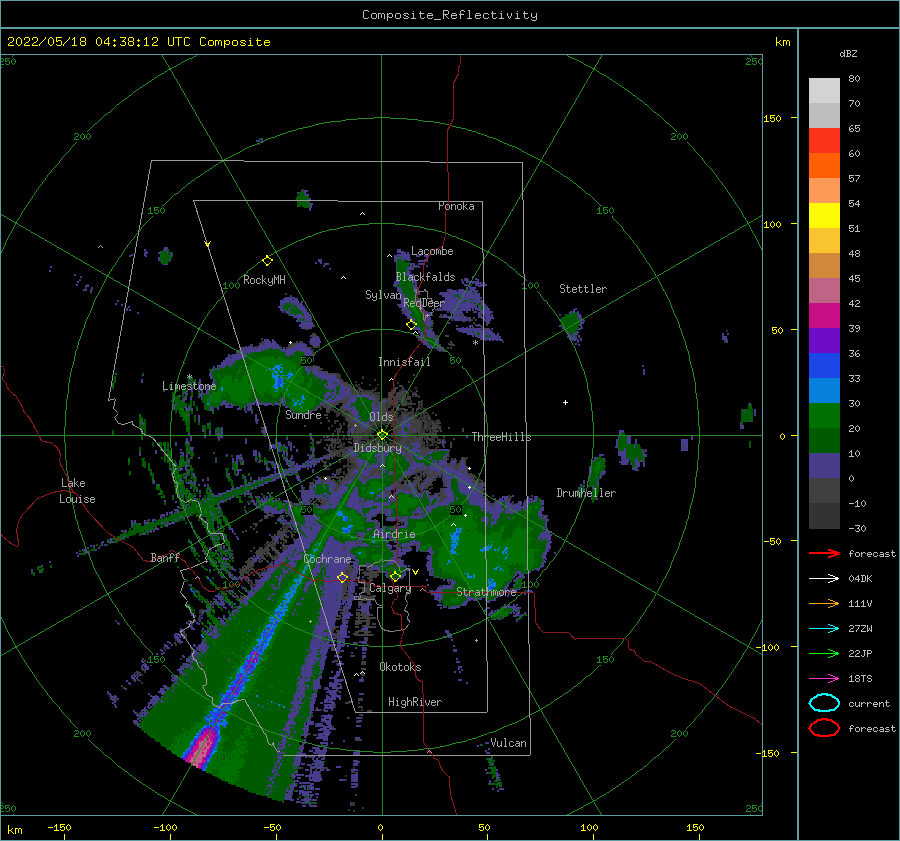
Task: Click the dBZ legend heading
Action: point(848,53)
